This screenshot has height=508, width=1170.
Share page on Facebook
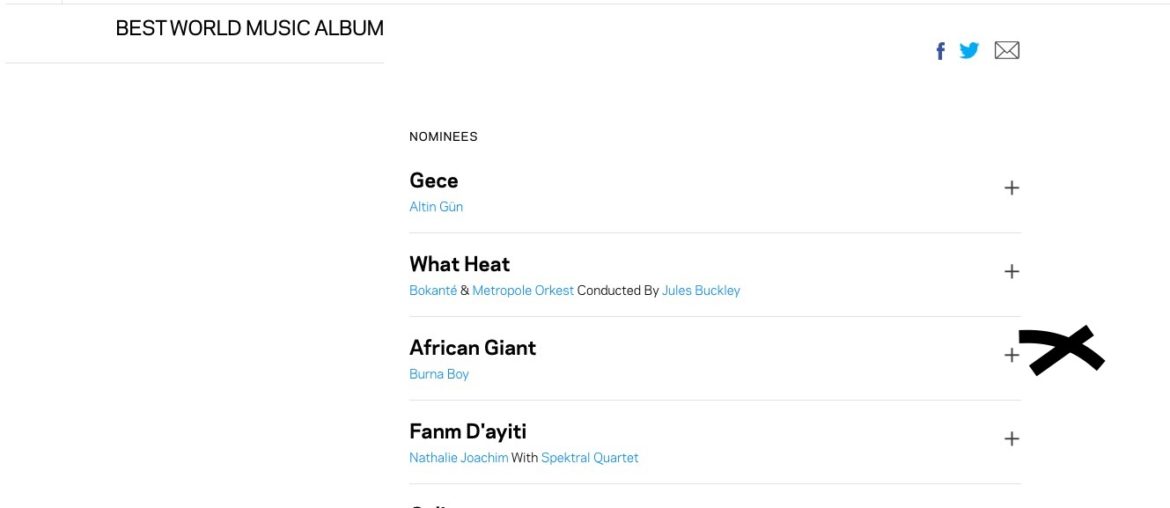[x=940, y=51]
